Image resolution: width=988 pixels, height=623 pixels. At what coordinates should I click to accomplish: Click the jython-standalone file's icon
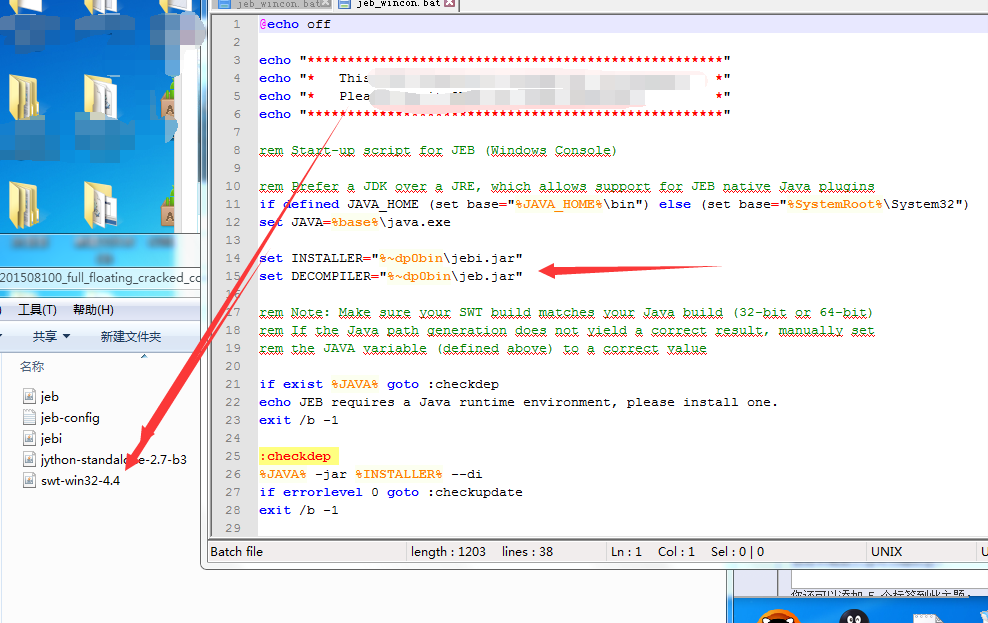coord(29,459)
